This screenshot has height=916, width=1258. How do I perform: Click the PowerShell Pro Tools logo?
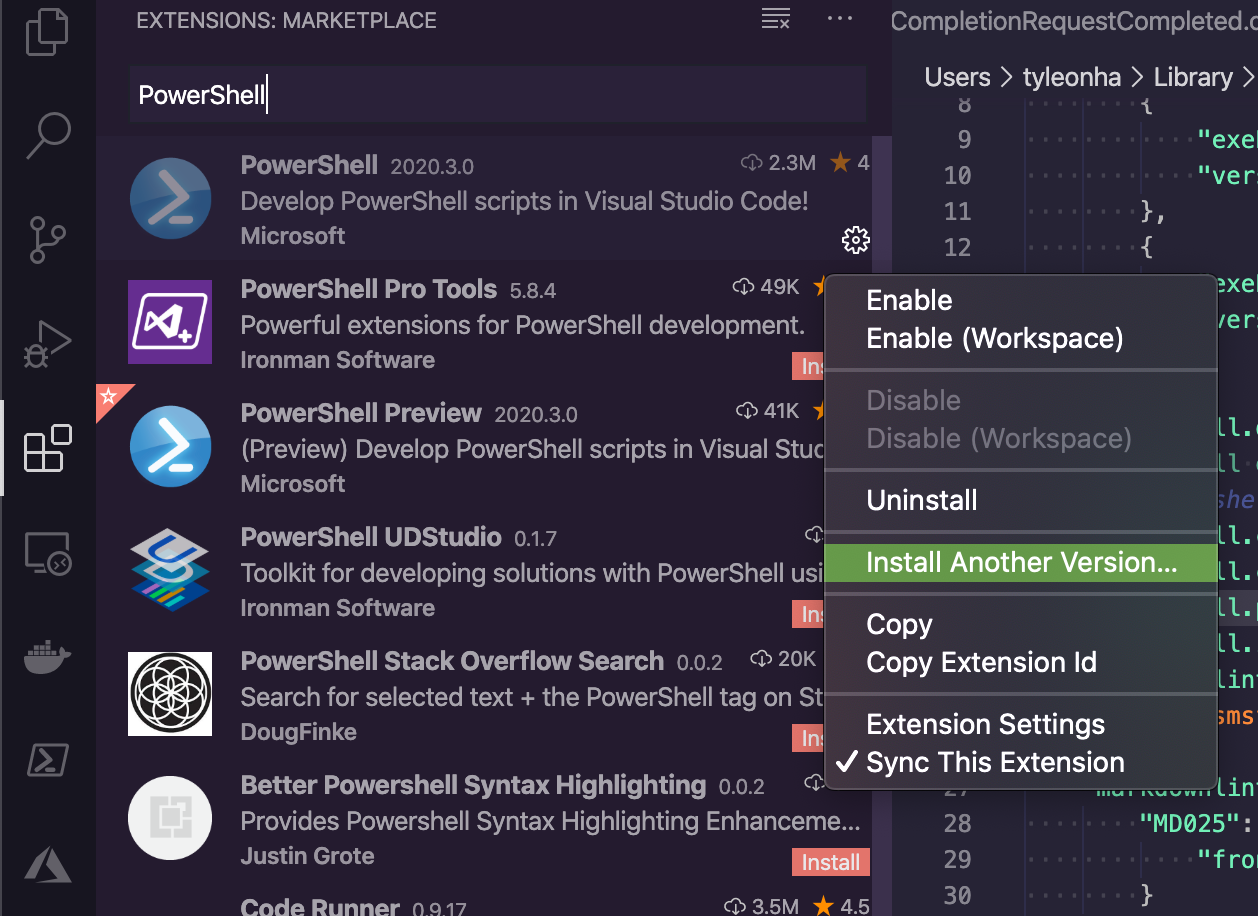(x=170, y=322)
